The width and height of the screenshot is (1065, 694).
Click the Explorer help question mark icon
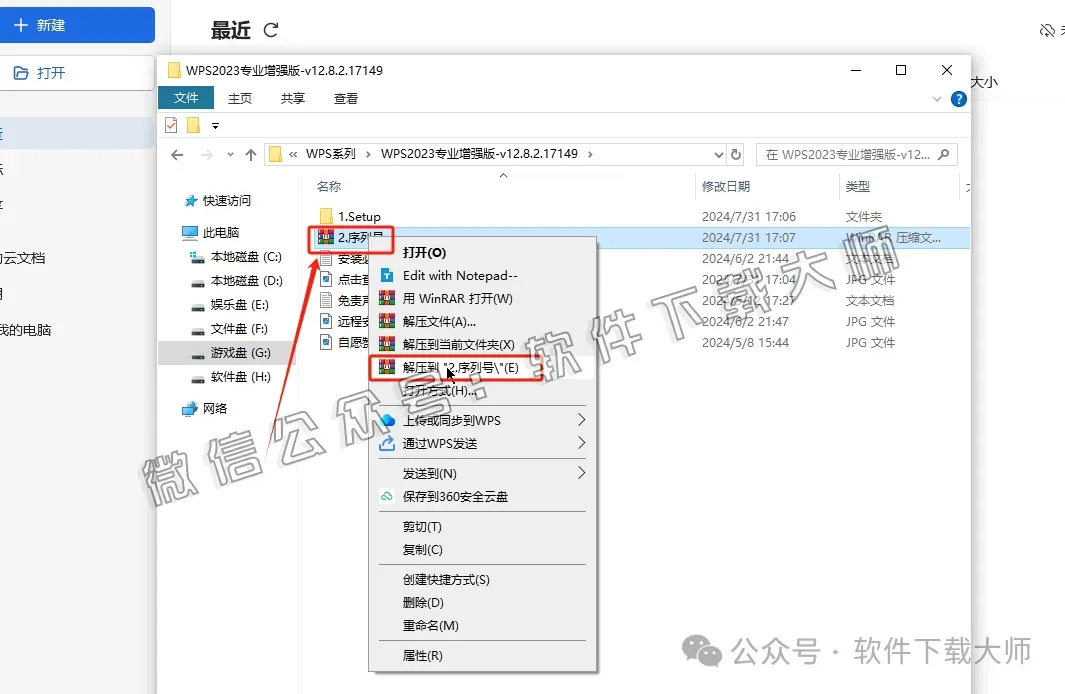coord(958,99)
